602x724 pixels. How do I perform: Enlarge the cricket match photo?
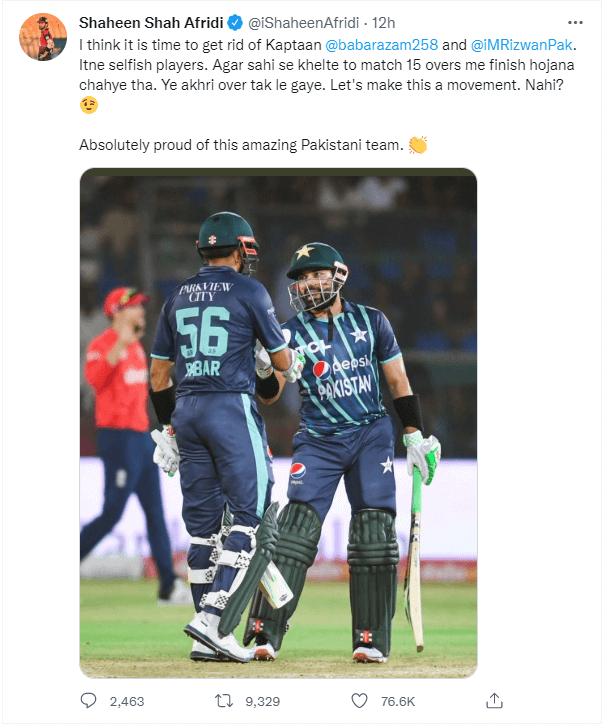tap(278, 423)
